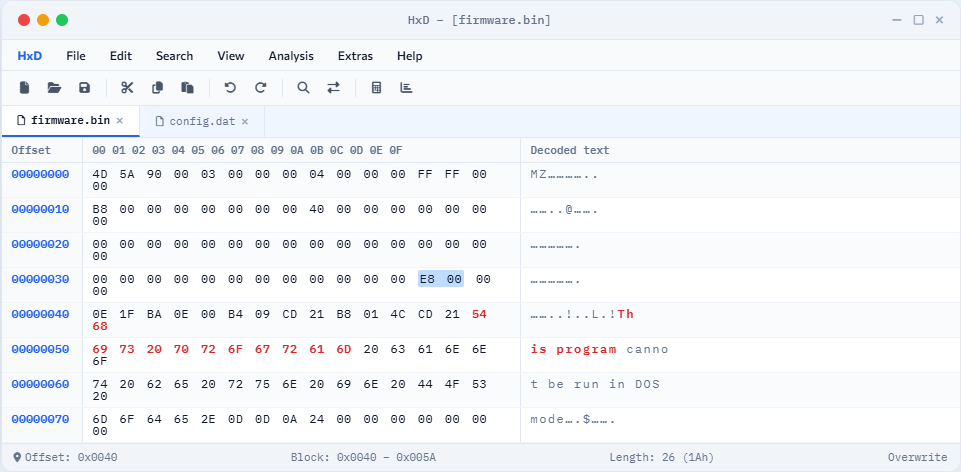Click offset 00000050 row label
The image size is (961, 472).
click(40, 349)
